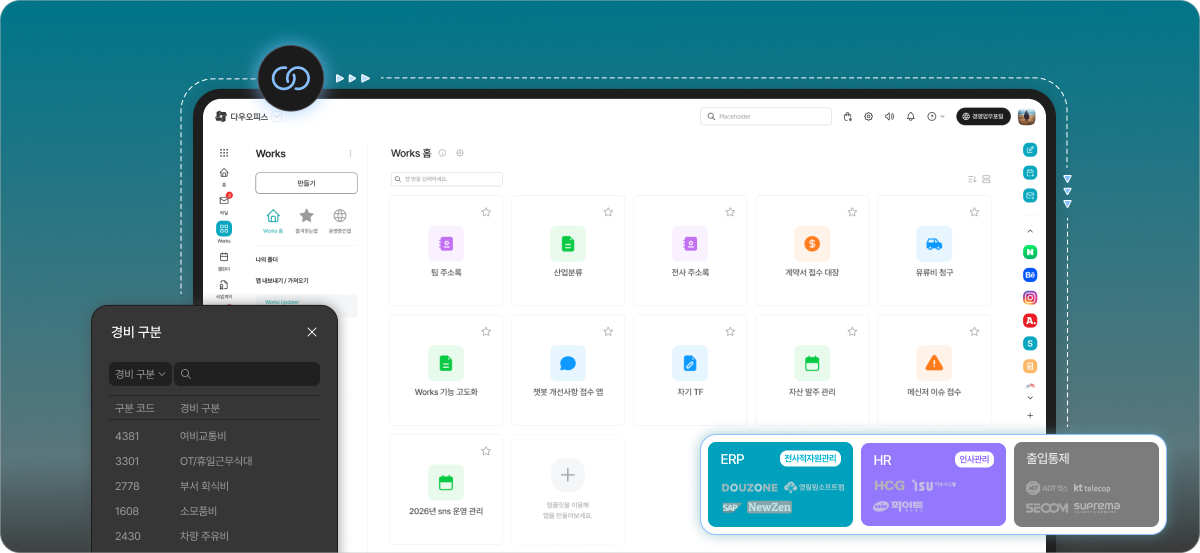Click the 만들기 button
The image size is (1200, 553).
tap(306, 183)
